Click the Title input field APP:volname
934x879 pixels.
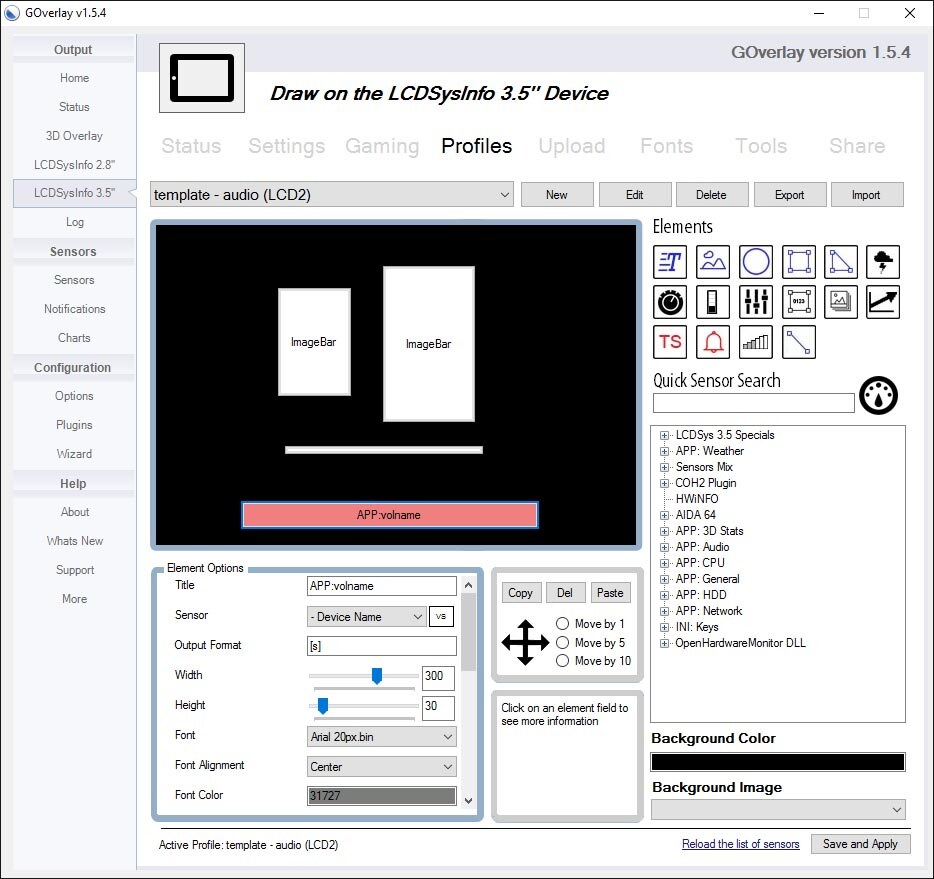[x=381, y=586]
